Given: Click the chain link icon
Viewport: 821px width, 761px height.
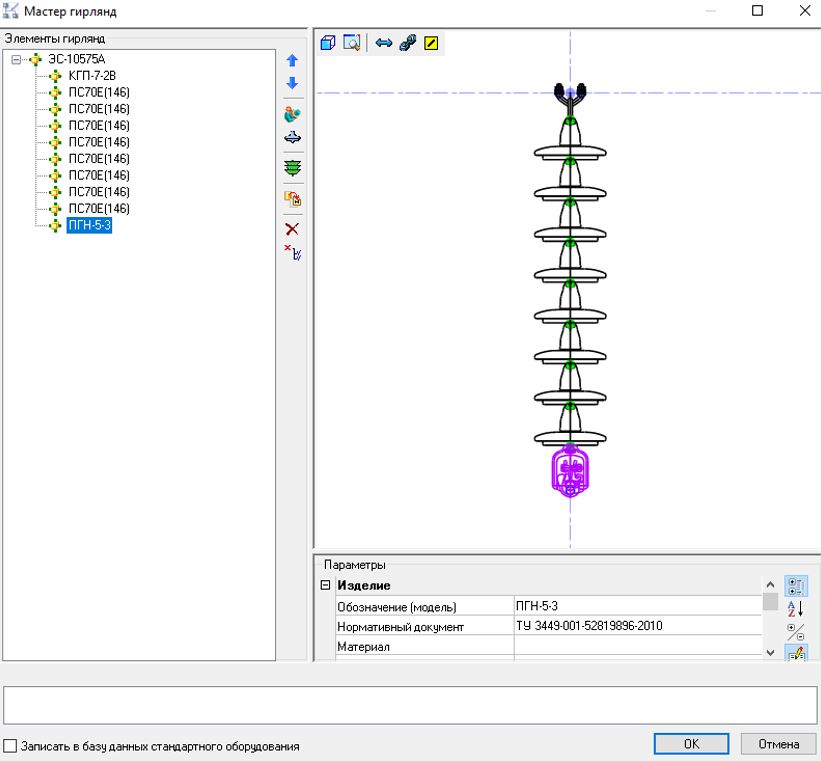Looking at the screenshot, I should pyautogui.click(x=406, y=43).
